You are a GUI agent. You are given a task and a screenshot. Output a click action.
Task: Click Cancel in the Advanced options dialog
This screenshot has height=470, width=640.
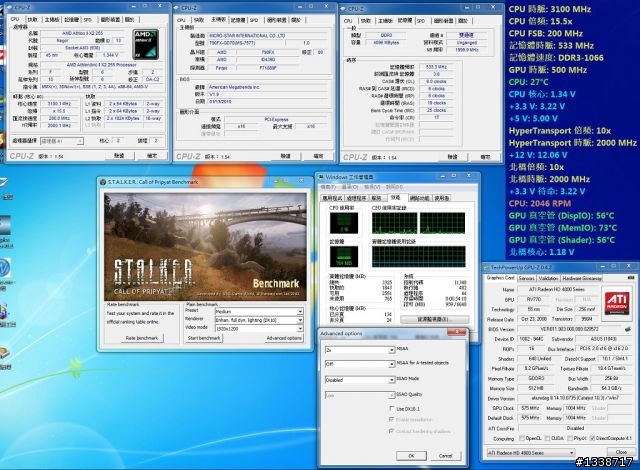point(445,456)
